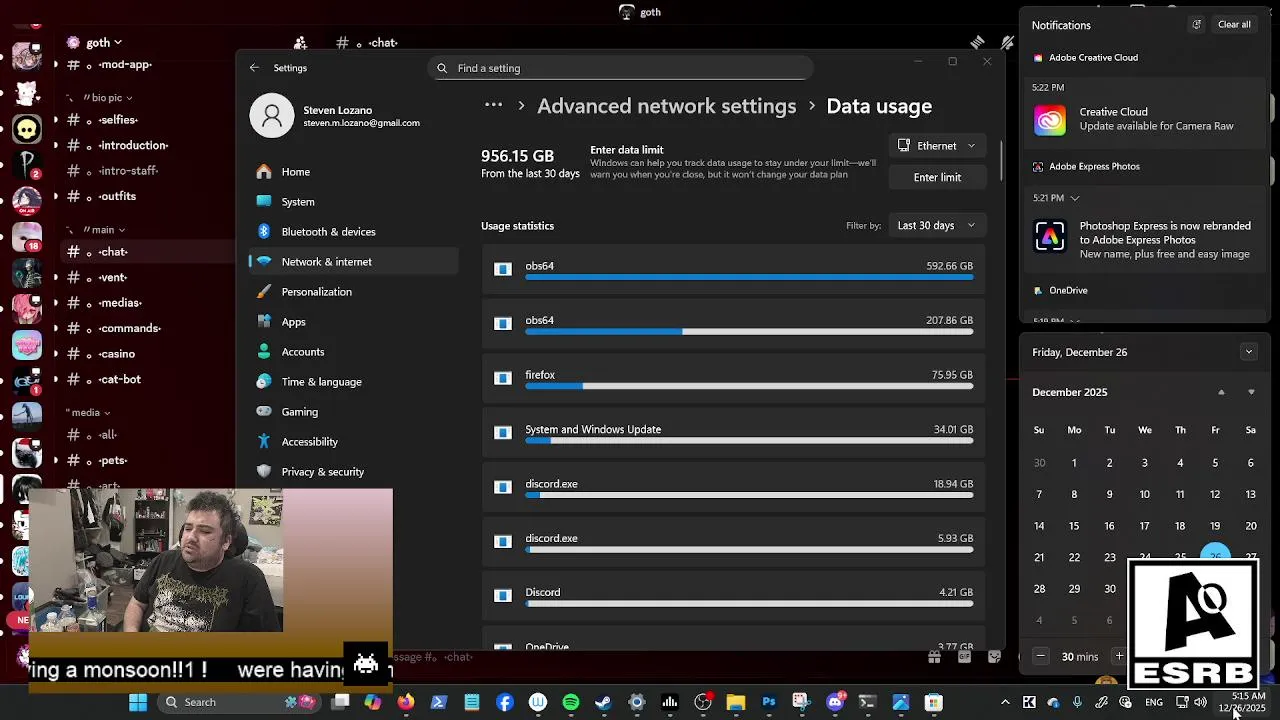The width and height of the screenshot is (1280, 720).
Task: Open the vent Discord channel
Action: point(115,277)
